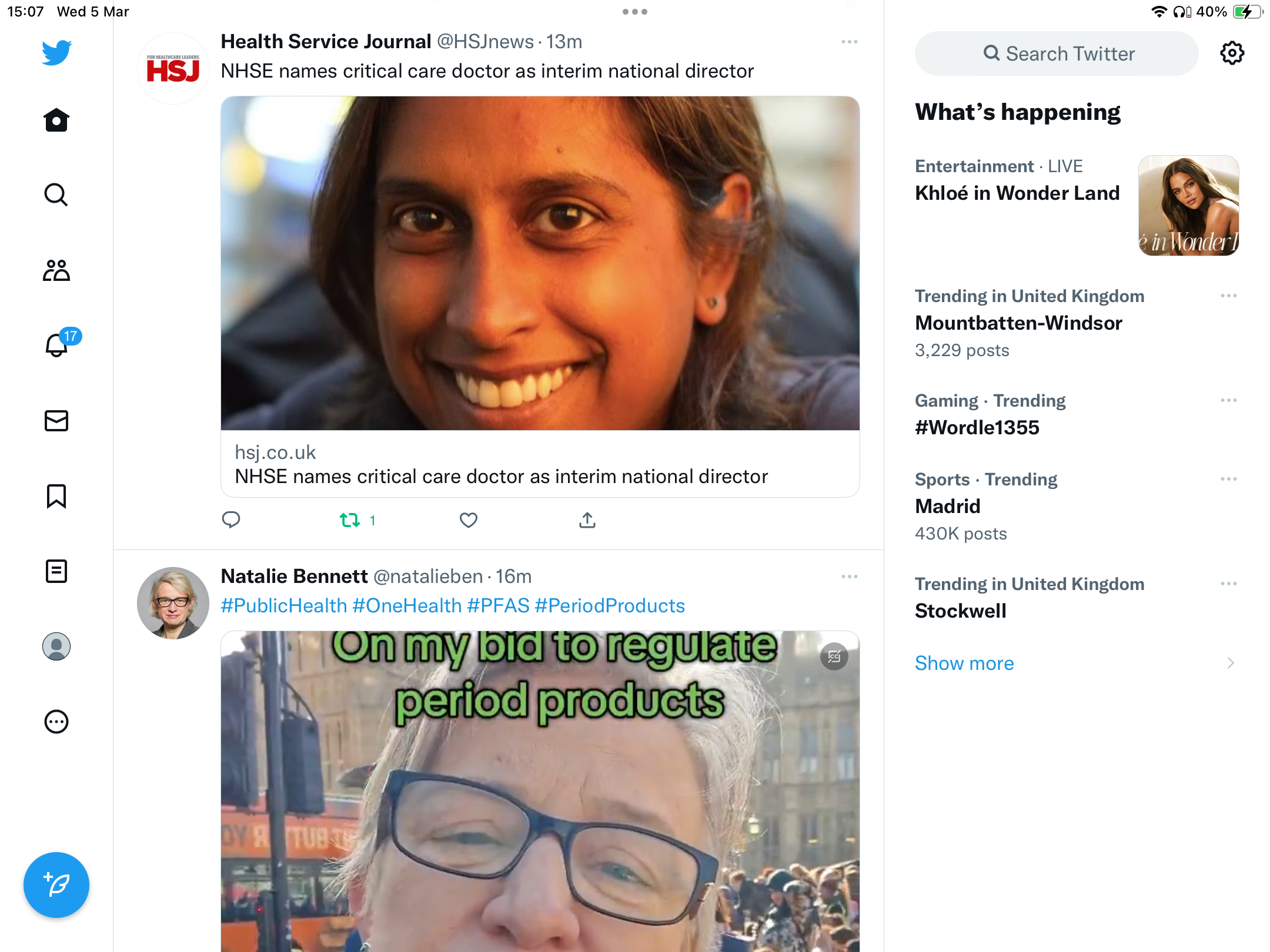Open Messages envelope icon
Image resolution: width=1270 pixels, height=952 pixels.
pos(56,421)
